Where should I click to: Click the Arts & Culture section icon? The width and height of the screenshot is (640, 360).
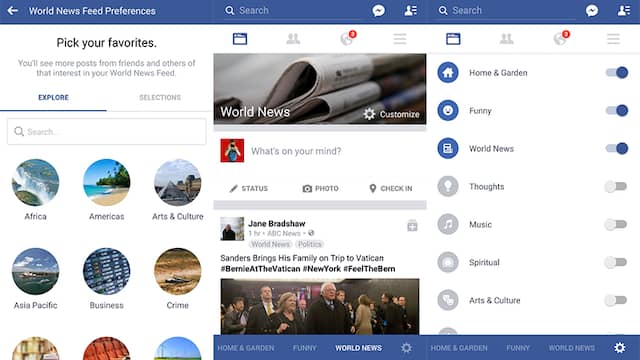click(448, 300)
